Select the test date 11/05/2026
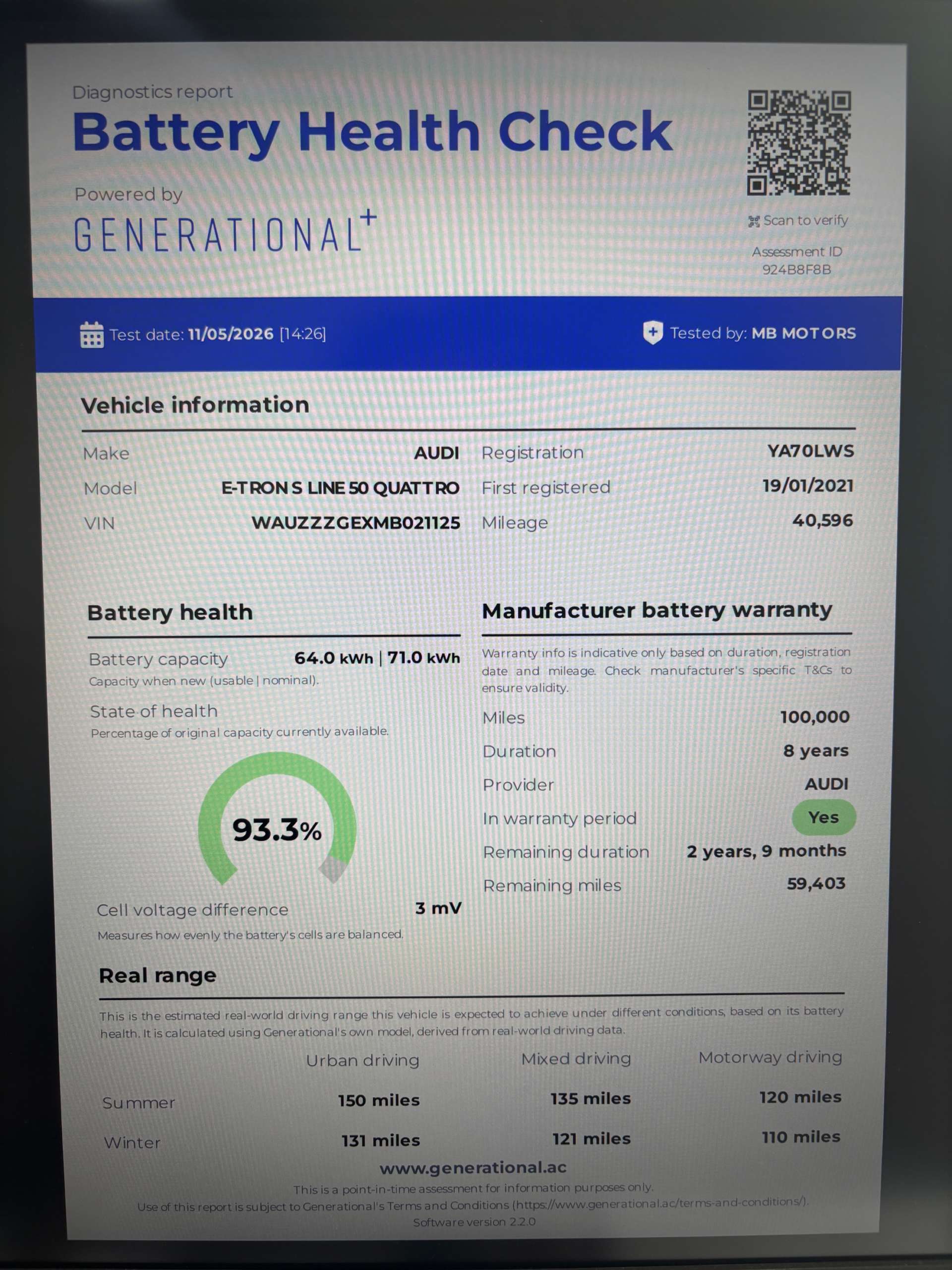This screenshot has width=952, height=1270. coord(231,334)
